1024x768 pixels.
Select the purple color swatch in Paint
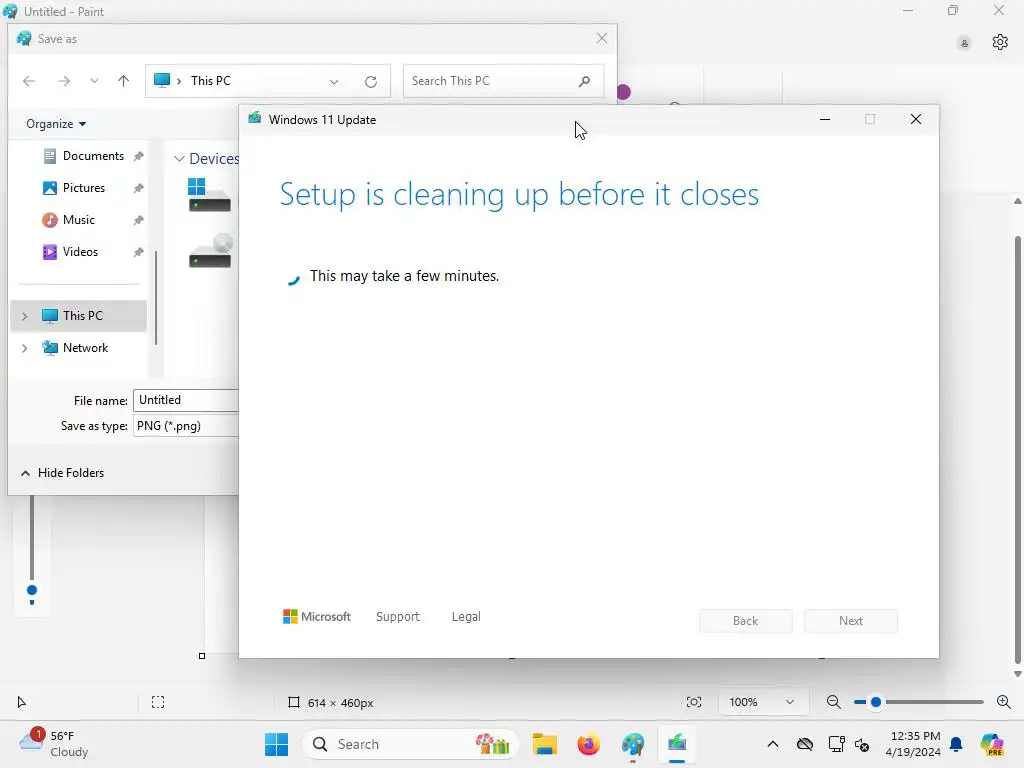(x=624, y=92)
